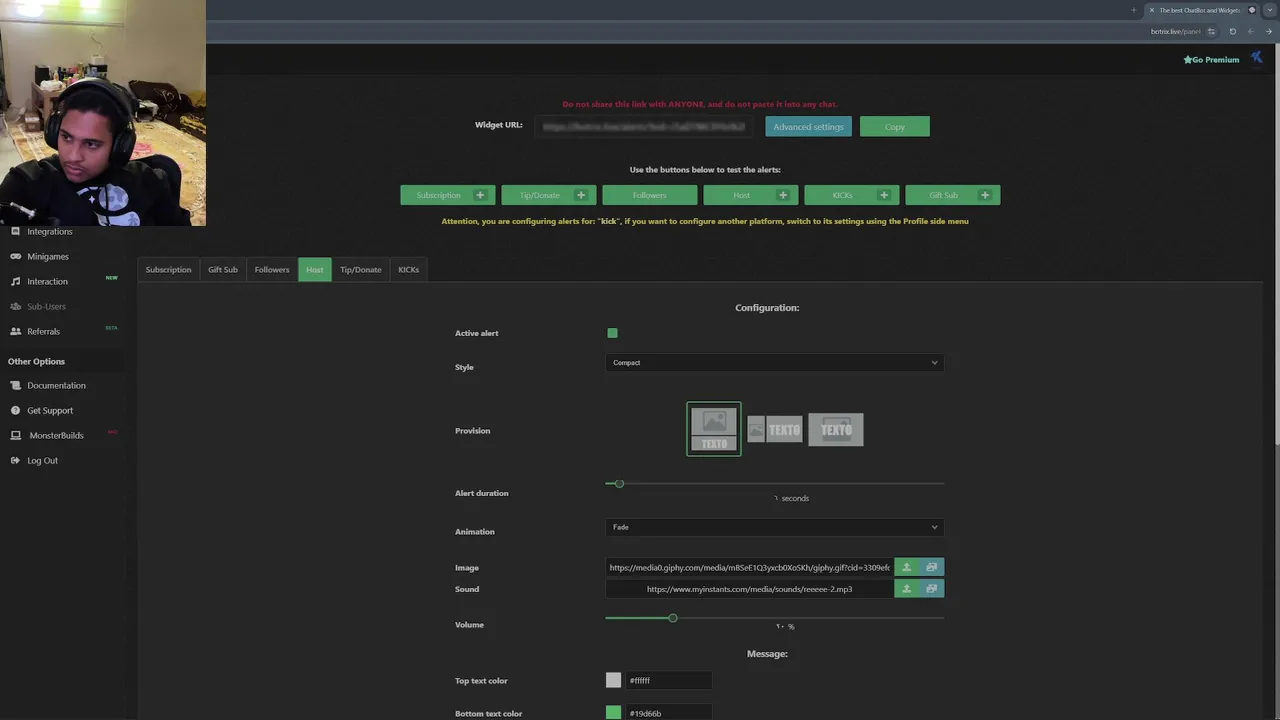Open media gallery for the Image field
This screenshot has height=720, width=1280.
click(x=932, y=567)
